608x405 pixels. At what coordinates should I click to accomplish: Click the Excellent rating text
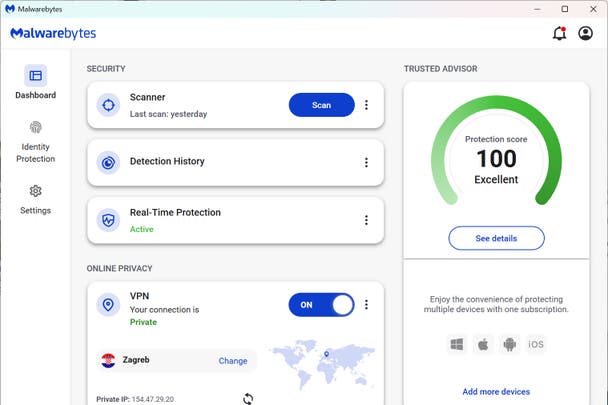point(496,180)
